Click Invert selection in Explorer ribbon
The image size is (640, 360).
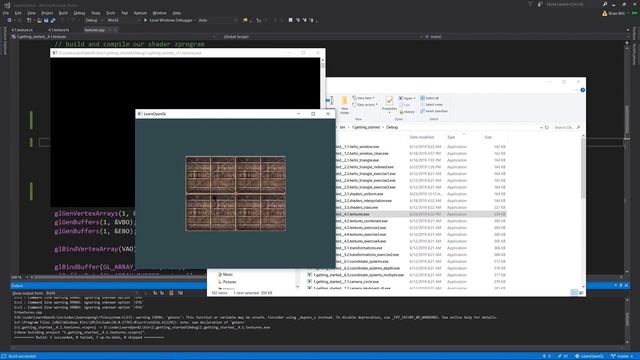click(433, 111)
